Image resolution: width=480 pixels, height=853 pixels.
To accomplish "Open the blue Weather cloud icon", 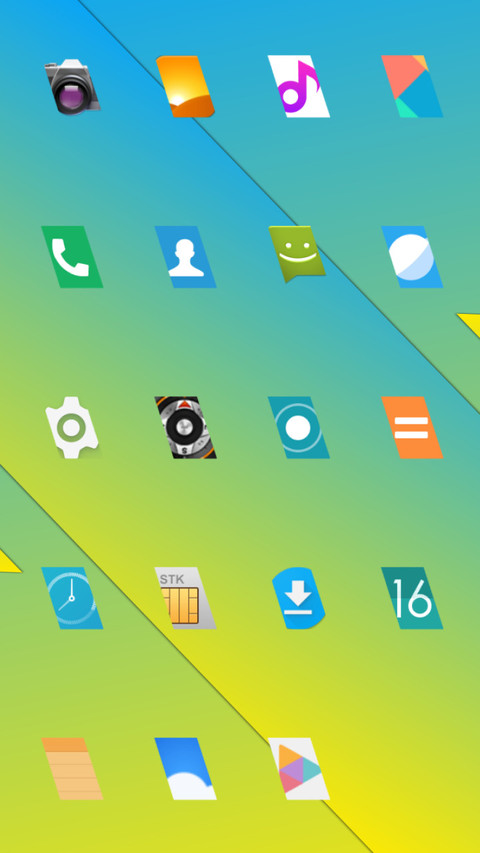I will click(186, 769).
